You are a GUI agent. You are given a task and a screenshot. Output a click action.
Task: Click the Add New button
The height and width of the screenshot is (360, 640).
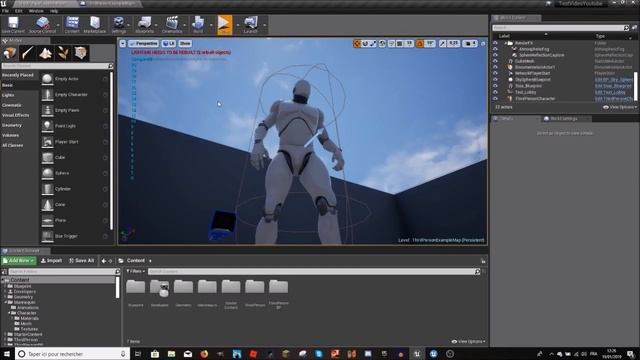point(19,260)
